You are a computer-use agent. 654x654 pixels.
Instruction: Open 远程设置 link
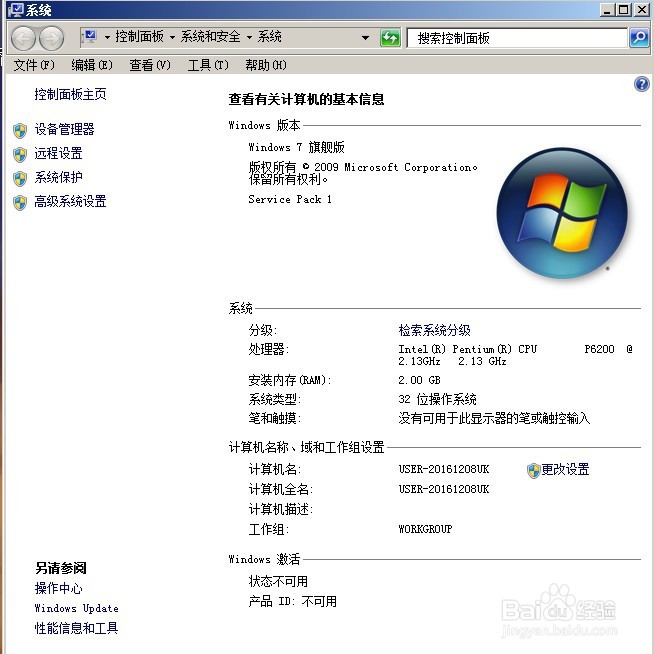pos(58,153)
